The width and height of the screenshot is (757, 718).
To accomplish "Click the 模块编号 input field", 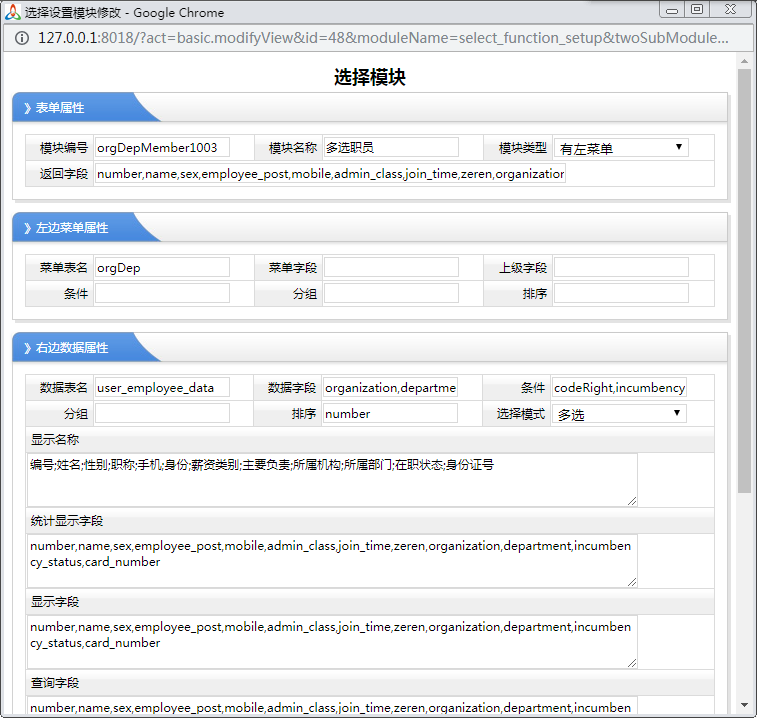I will (162, 148).
